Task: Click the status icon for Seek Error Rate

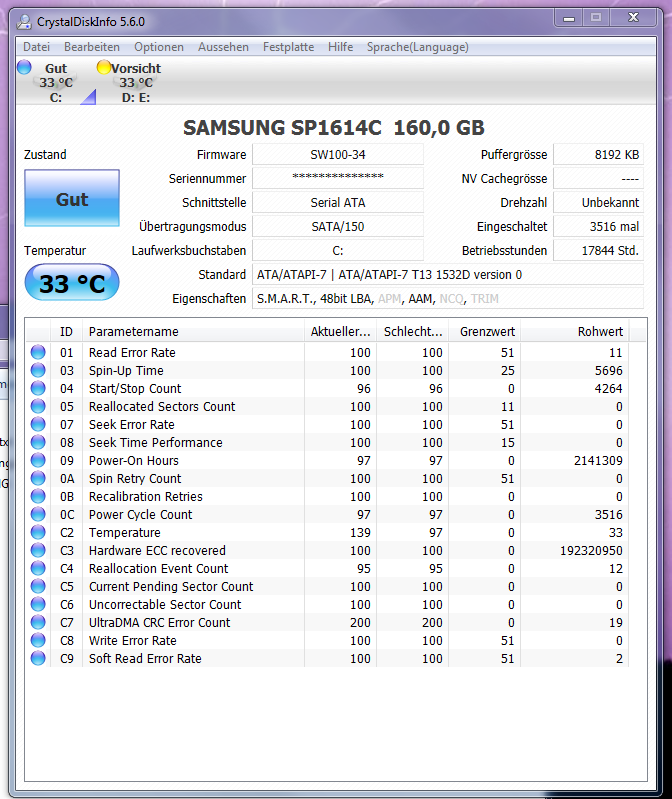Action: click(38, 424)
